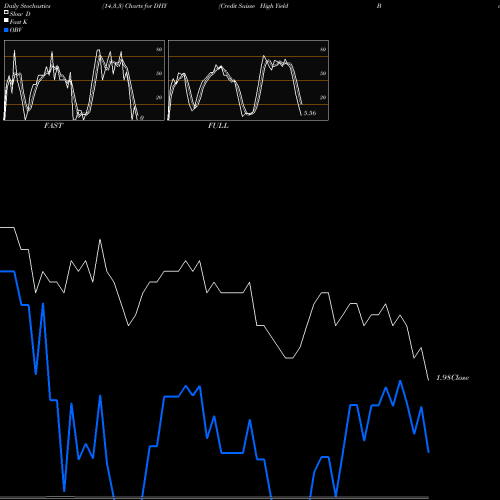Image resolution: width=500 pixels, height=500 pixels.
Task: Click the blue OBV legend swatch
Action: click(6, 30)
